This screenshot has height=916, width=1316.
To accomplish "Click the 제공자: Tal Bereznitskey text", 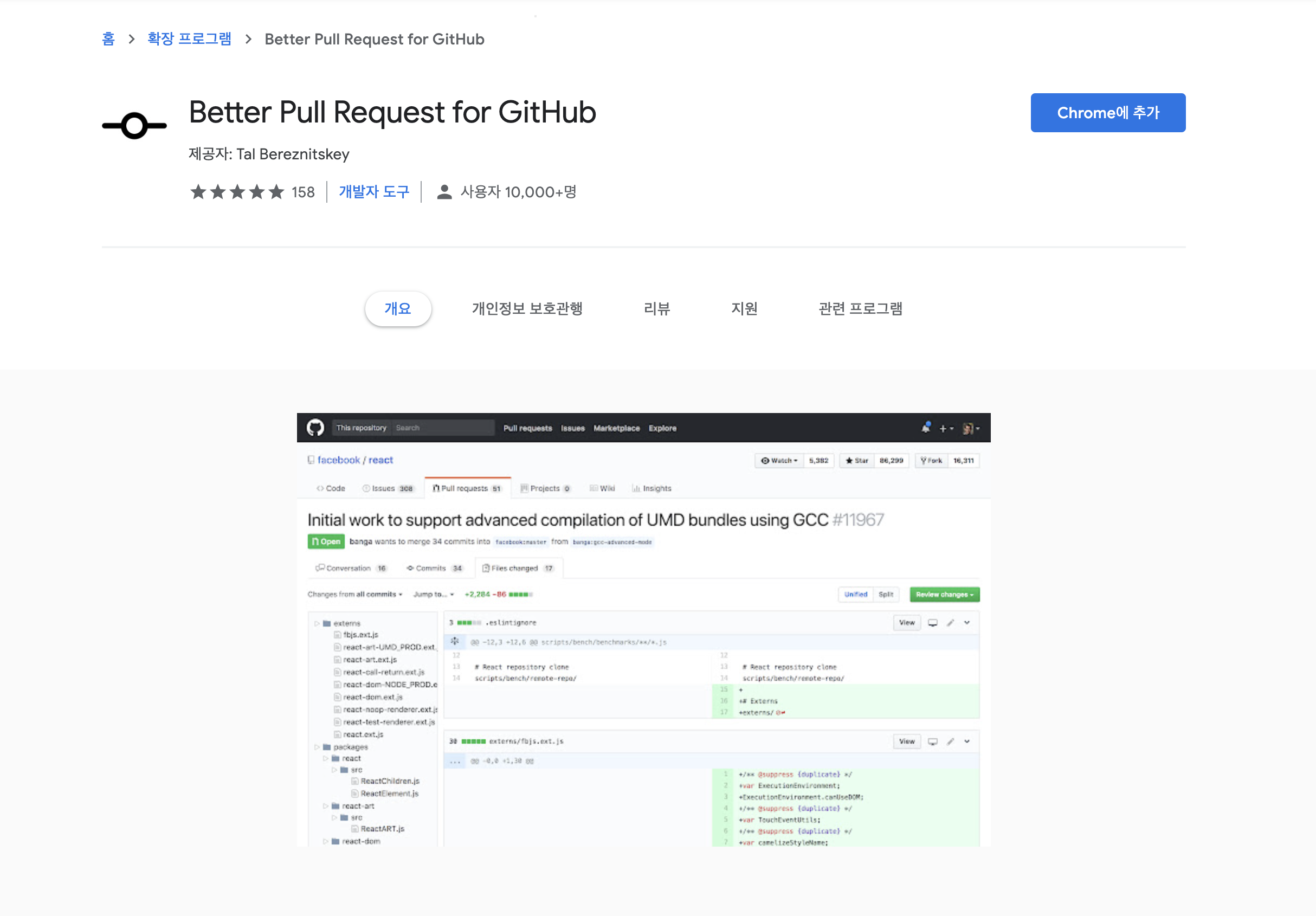I will click(269, 154).
